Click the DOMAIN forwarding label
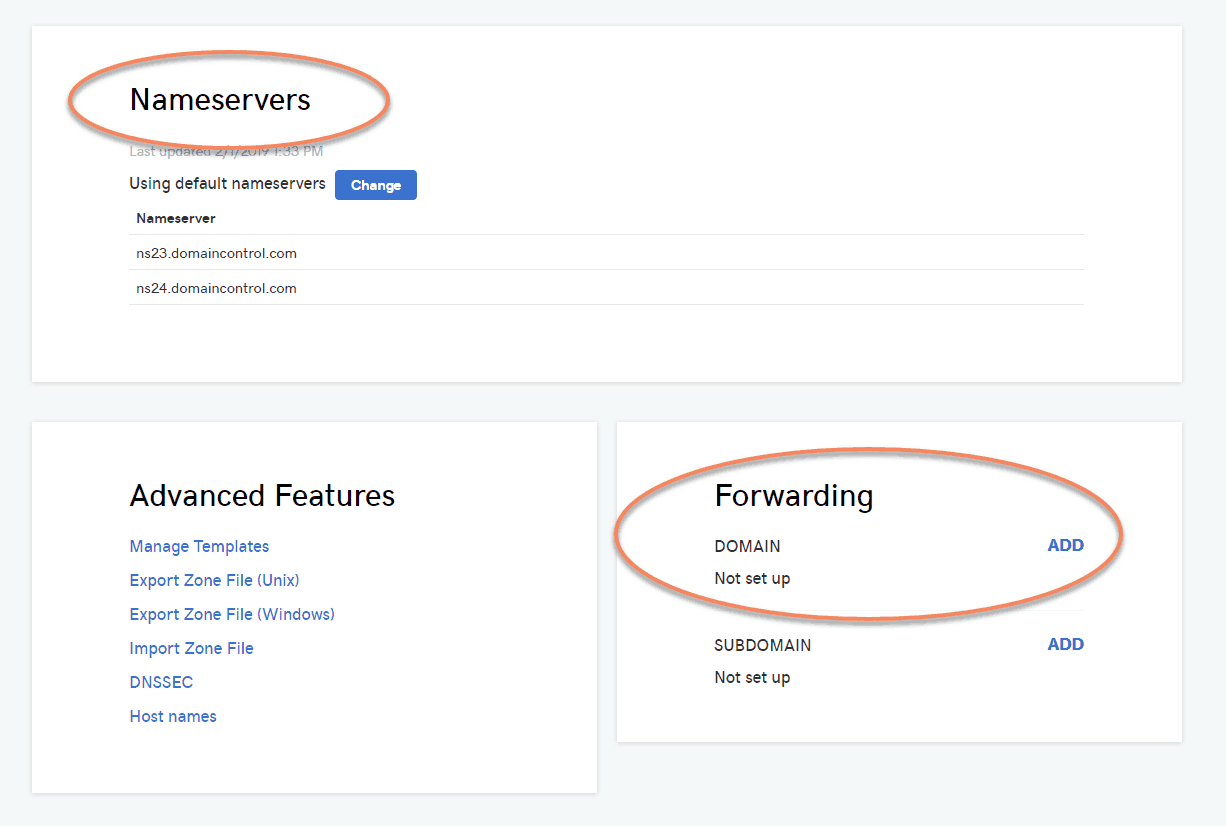 tap(746, 546)
